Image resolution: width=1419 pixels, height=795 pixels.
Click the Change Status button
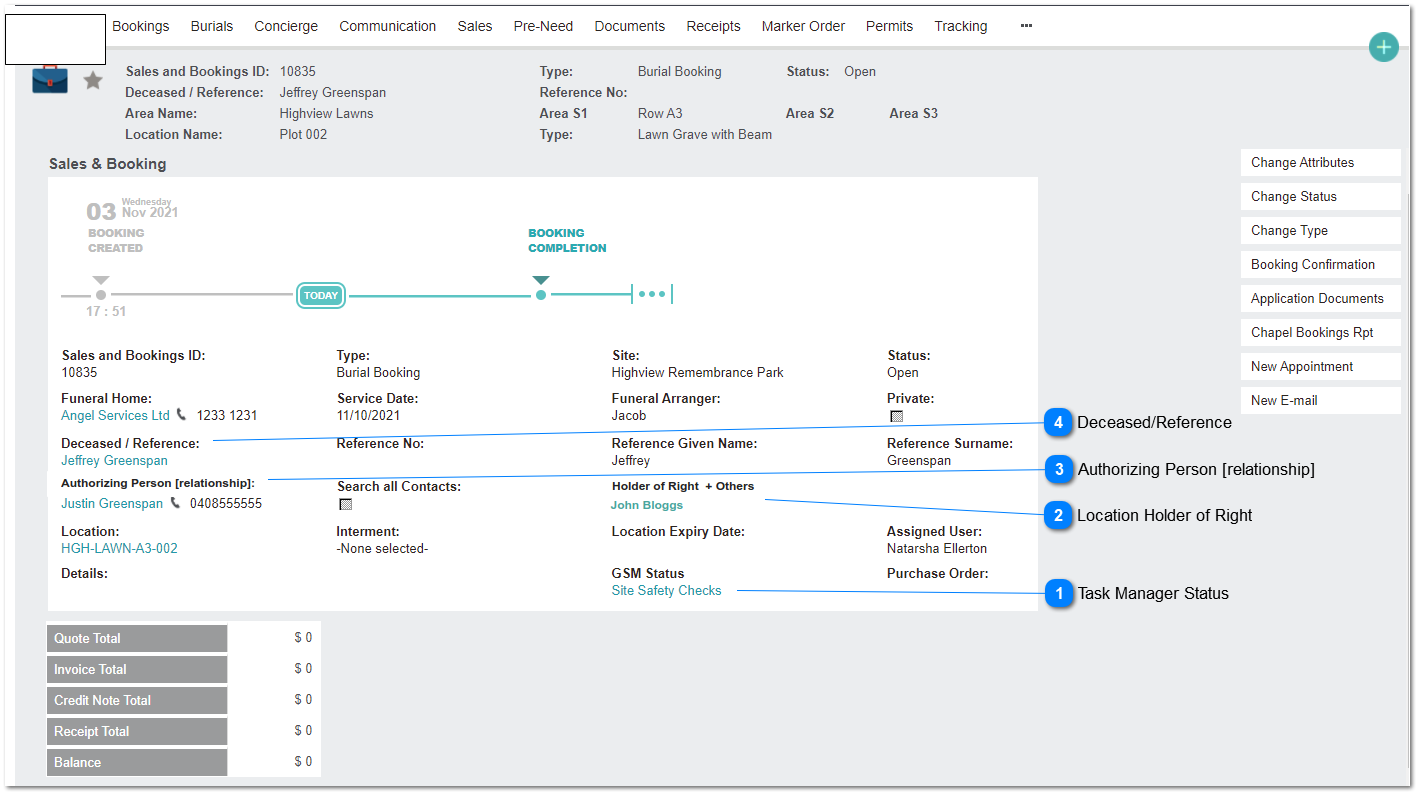pos(1320,197)
